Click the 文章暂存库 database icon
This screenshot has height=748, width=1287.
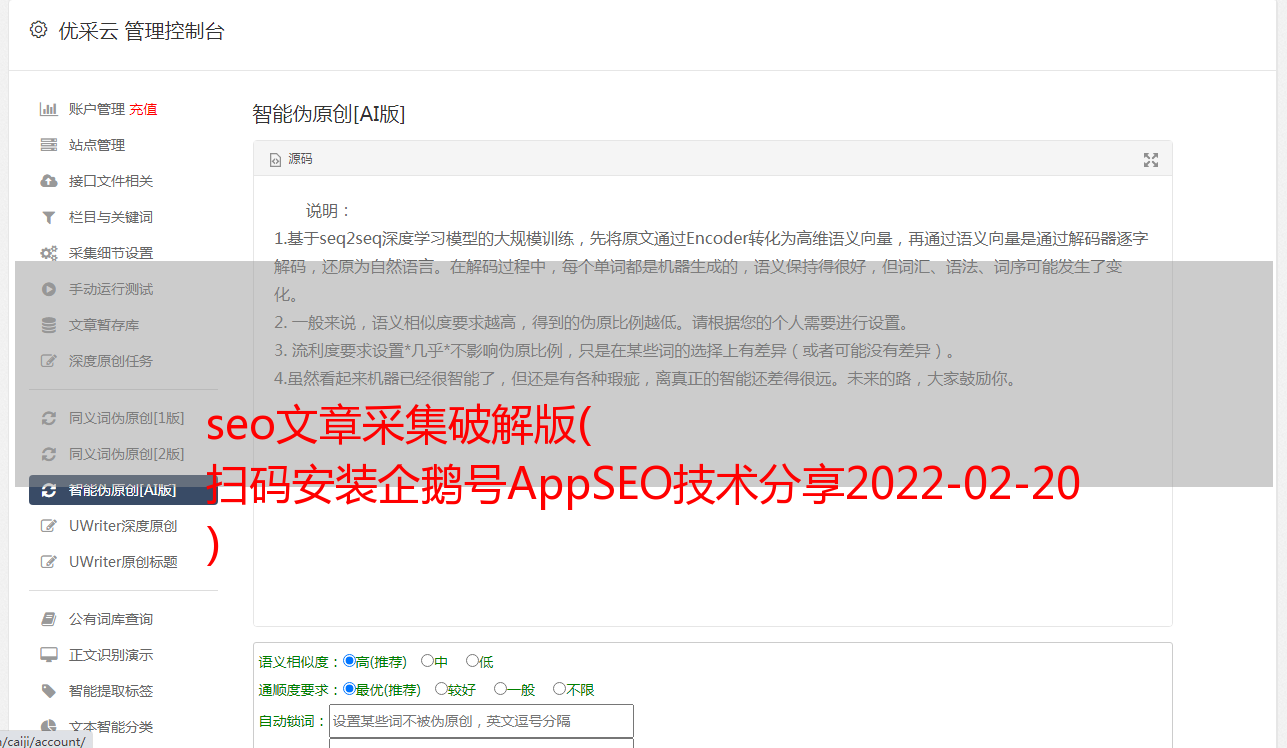[48, 325]
